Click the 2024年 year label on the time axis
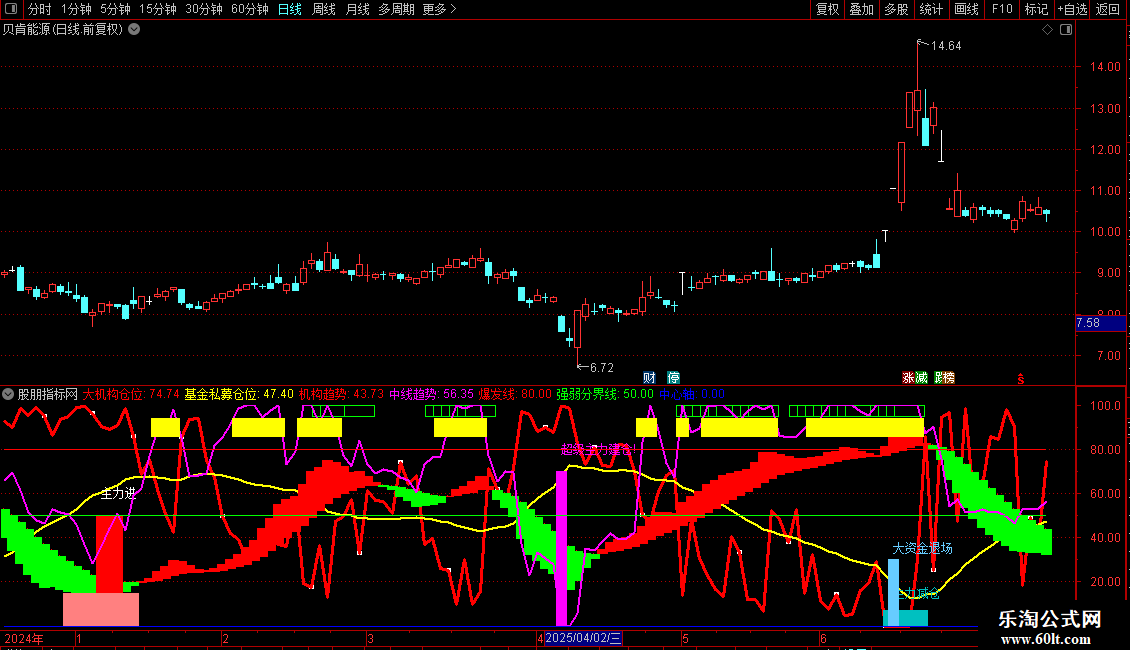Image resolution: width=1130 pixels, height=650 pixels. pyautogui.click(x=24, y=639)
